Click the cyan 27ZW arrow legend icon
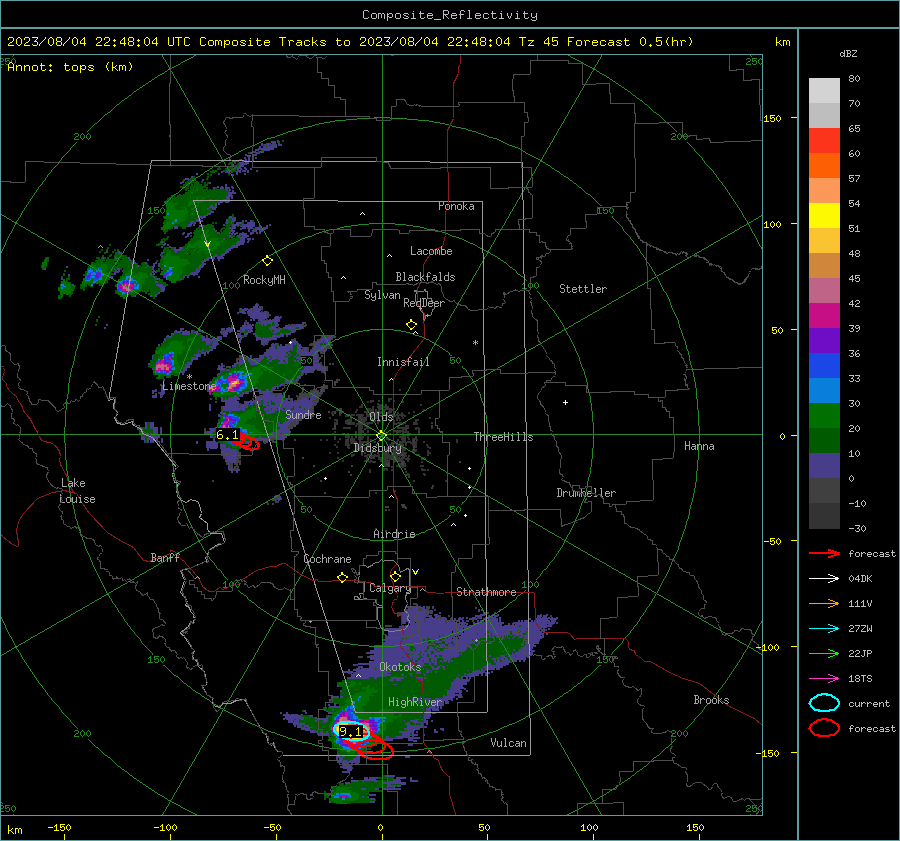The image size is (900, 841). coord(824,629)
